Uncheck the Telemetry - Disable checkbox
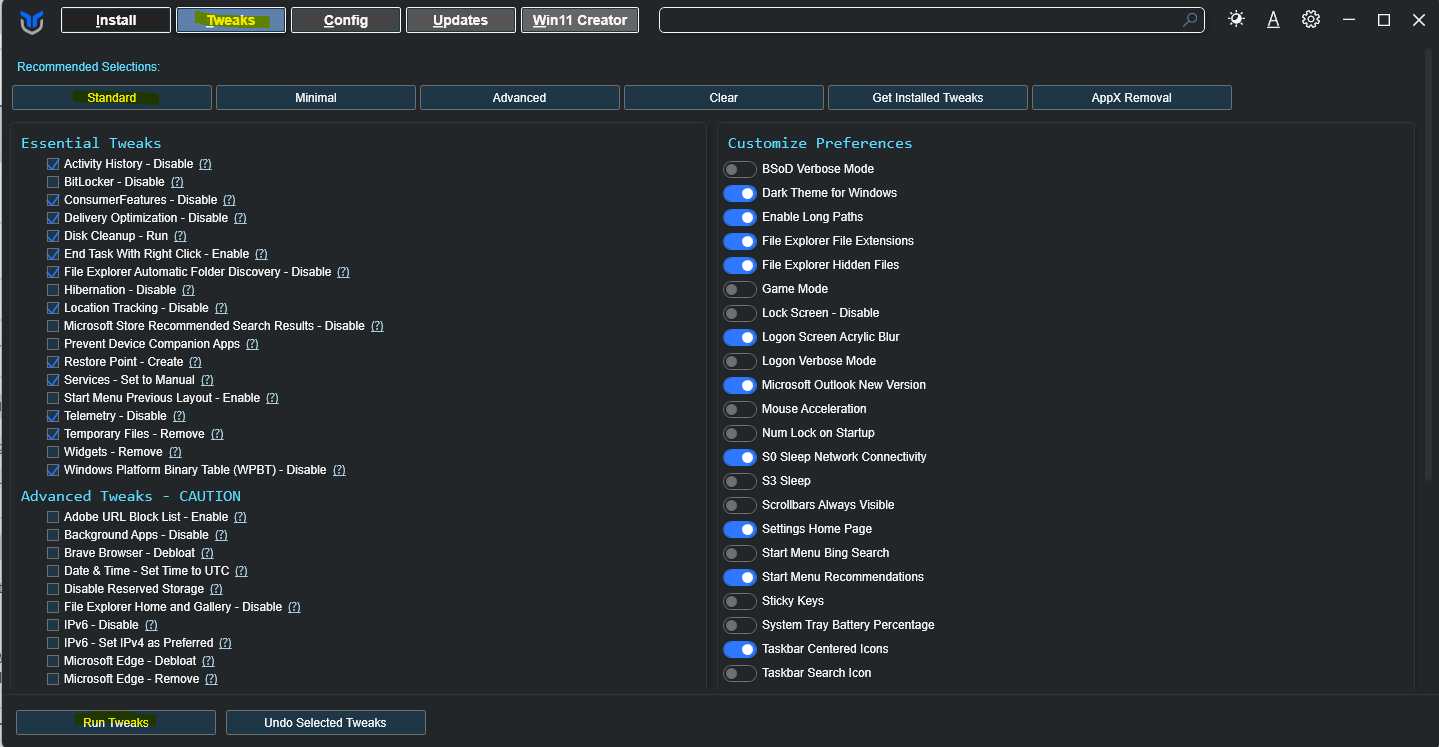The height and width of the screenshot is (747, 1439). pos(53,416)
